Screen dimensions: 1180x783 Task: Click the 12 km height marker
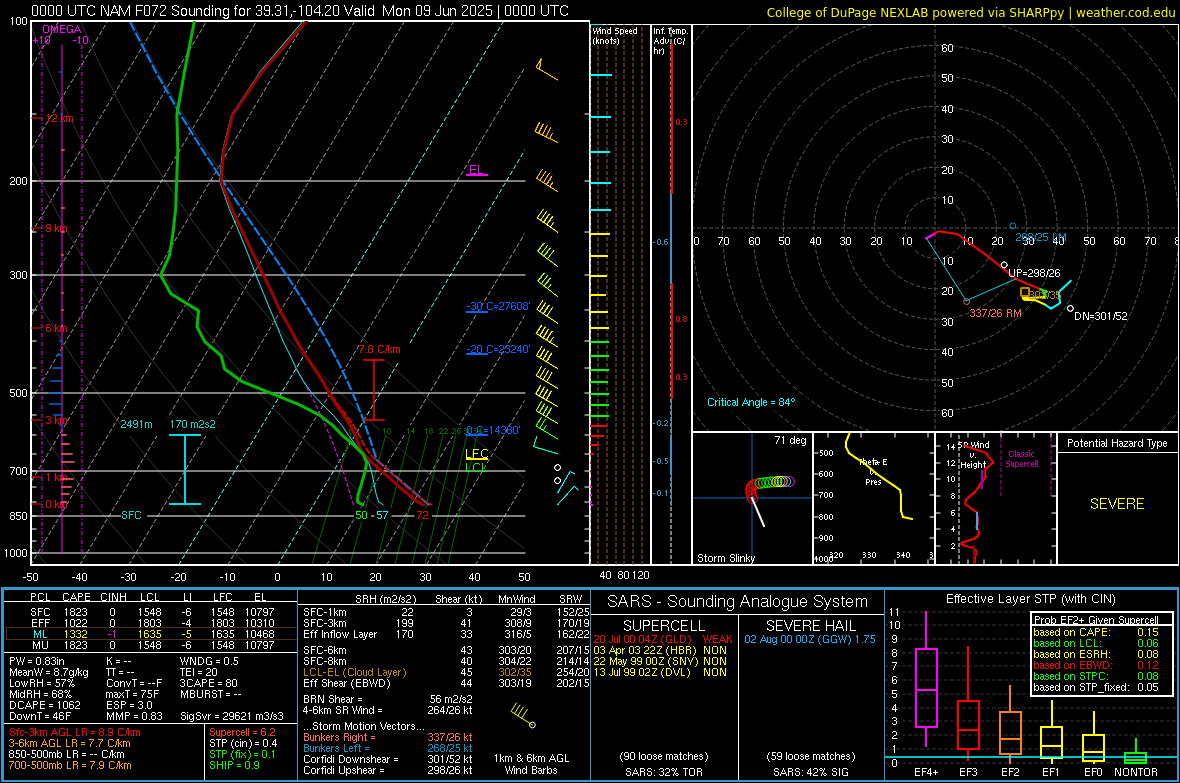pos(59,118)
